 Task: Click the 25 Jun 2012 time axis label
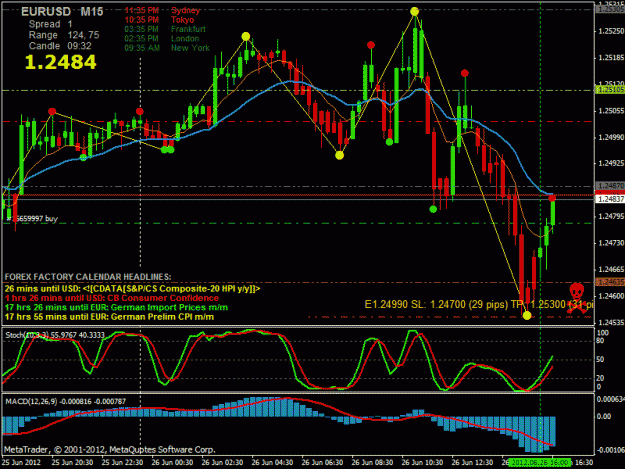coord(21,463)
